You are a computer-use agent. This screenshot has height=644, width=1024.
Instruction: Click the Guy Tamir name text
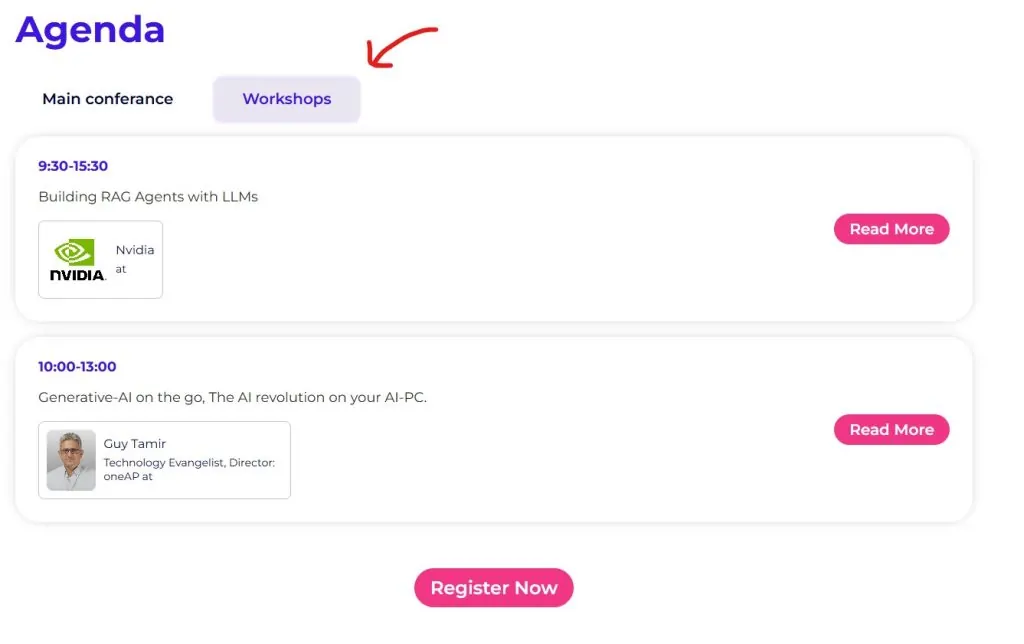pyautogui.click(x=135, y=443)
